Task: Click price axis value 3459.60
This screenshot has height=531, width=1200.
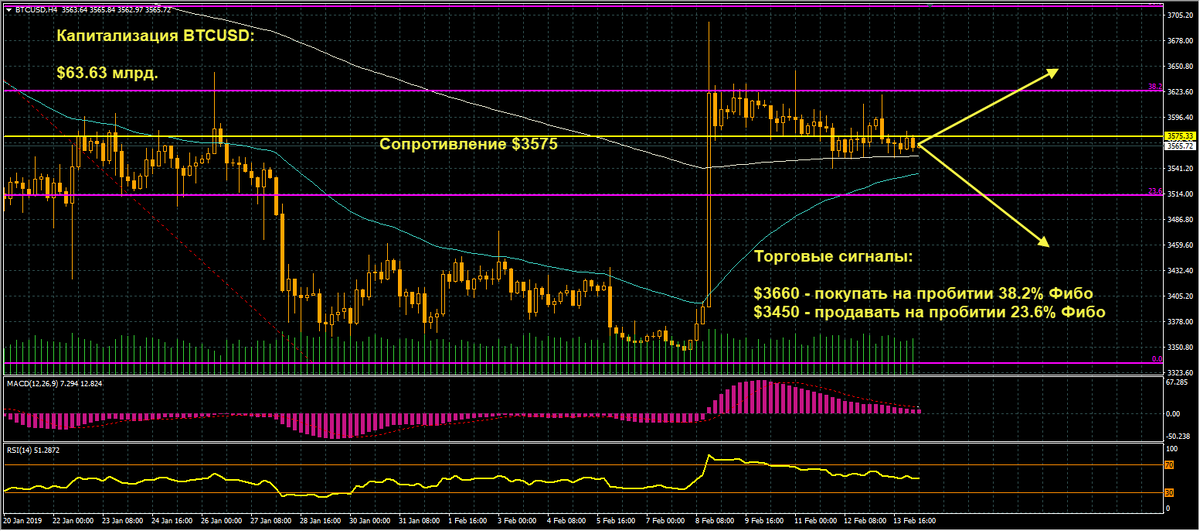Action: pyautogui.click(x=1180, y=245)
